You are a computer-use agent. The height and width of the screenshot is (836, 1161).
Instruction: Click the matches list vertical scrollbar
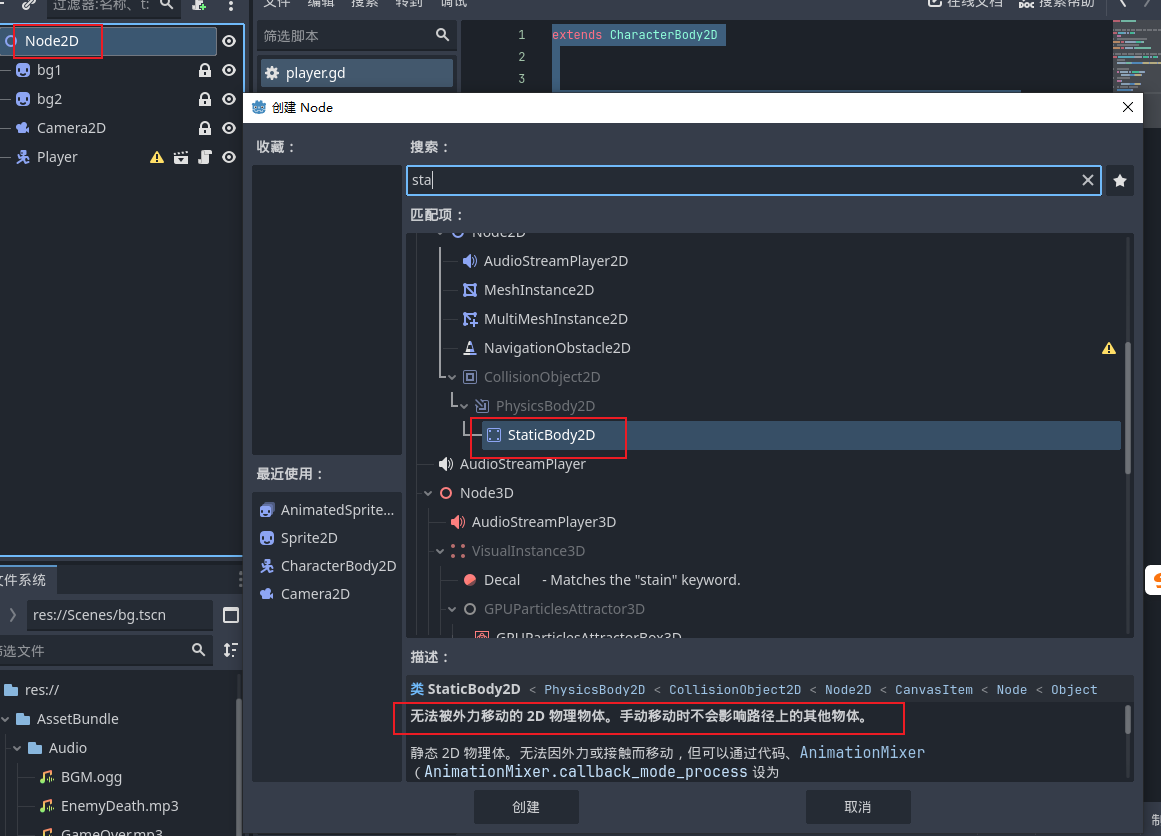(x=1128, y=407)
